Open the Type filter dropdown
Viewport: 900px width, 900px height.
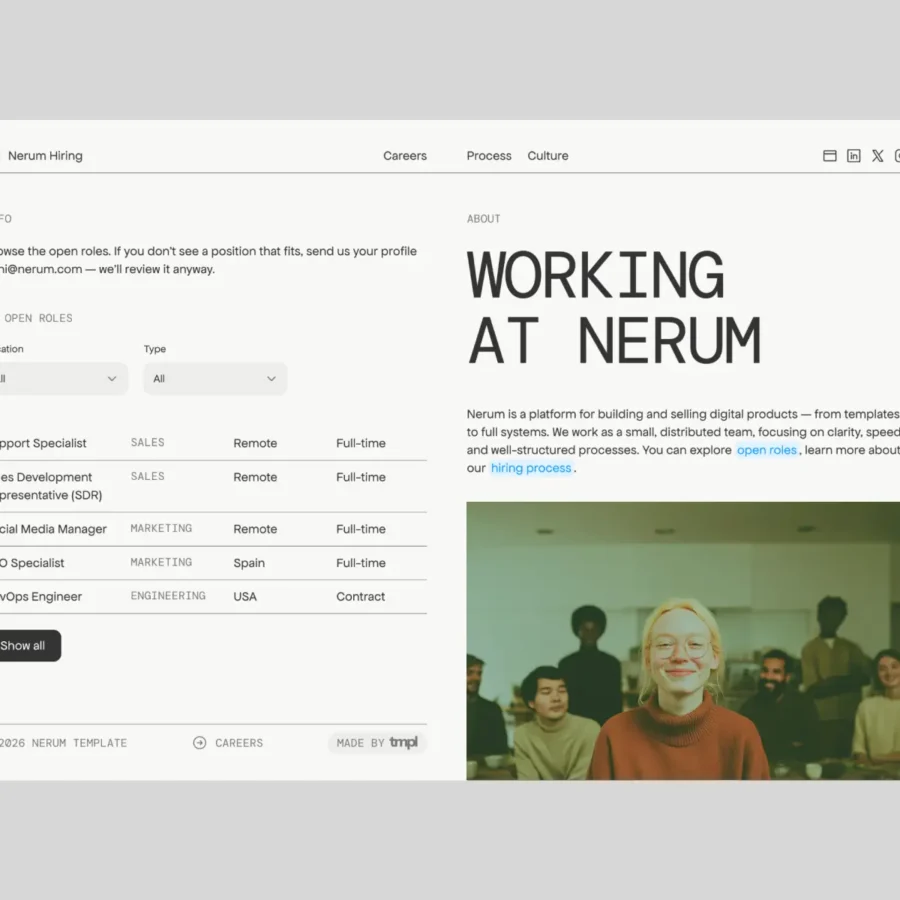(214, 379)
